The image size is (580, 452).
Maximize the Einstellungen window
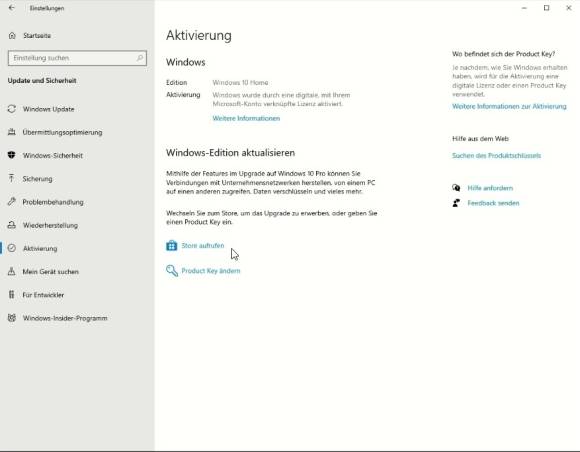pyautogui.click(x=546, y=8)
